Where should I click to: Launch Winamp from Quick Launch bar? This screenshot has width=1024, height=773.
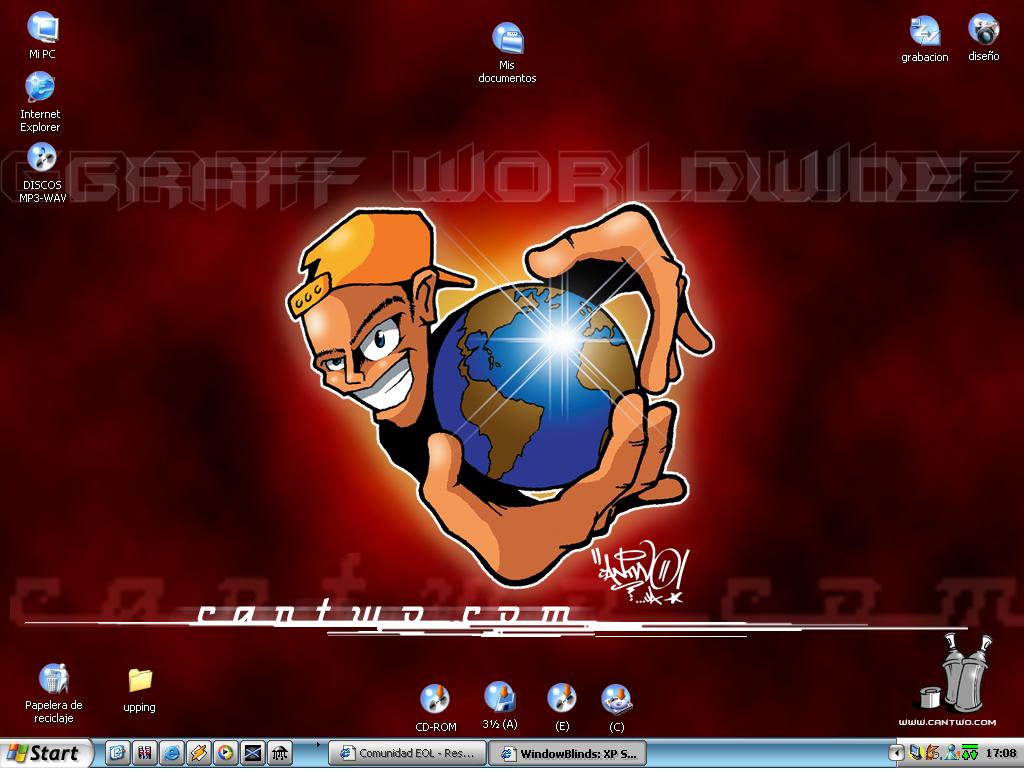pos(199,753)
